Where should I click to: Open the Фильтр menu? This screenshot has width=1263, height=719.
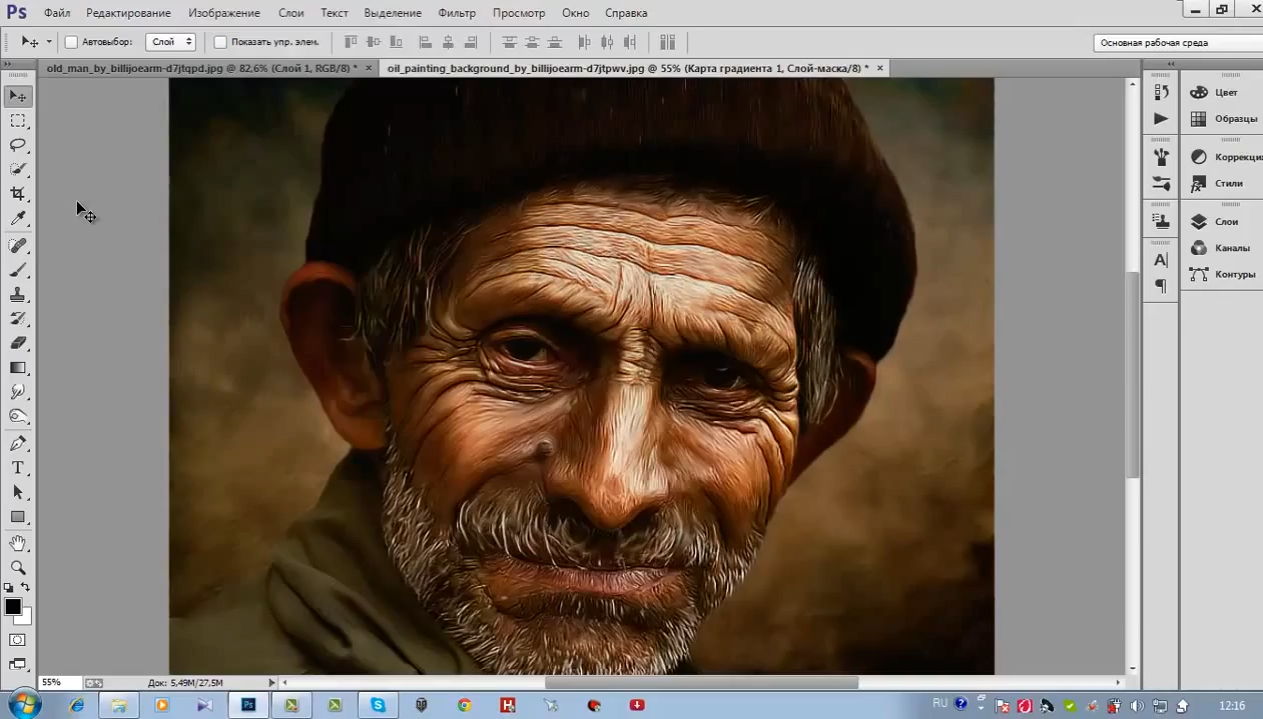tap(457, 13)
